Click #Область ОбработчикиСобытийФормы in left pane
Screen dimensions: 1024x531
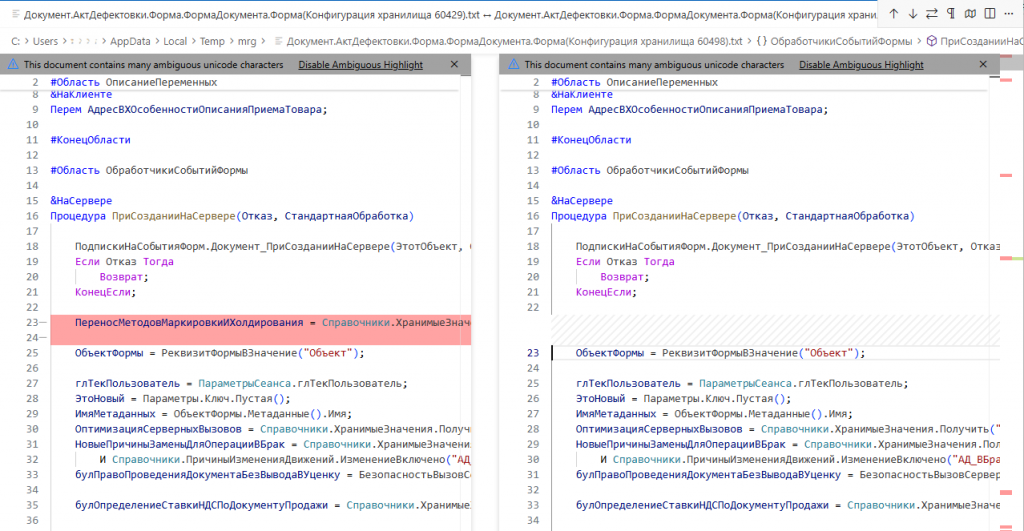click(149, 170)
